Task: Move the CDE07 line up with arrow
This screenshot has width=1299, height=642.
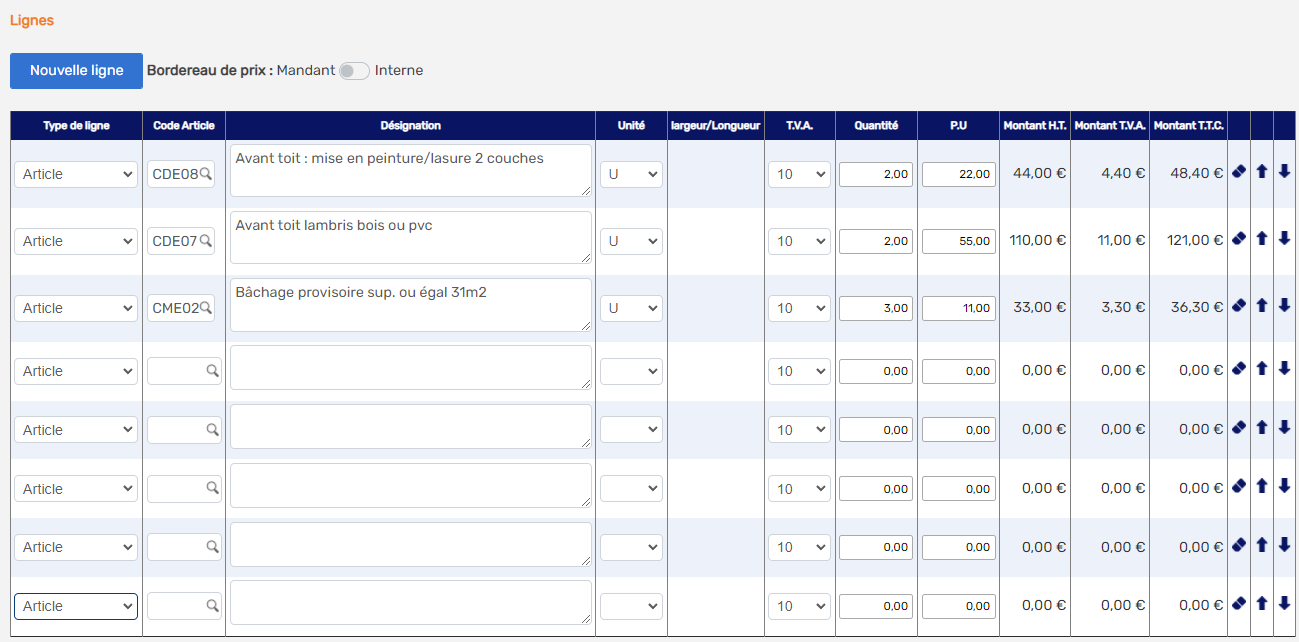Action: pos(1262,239)
